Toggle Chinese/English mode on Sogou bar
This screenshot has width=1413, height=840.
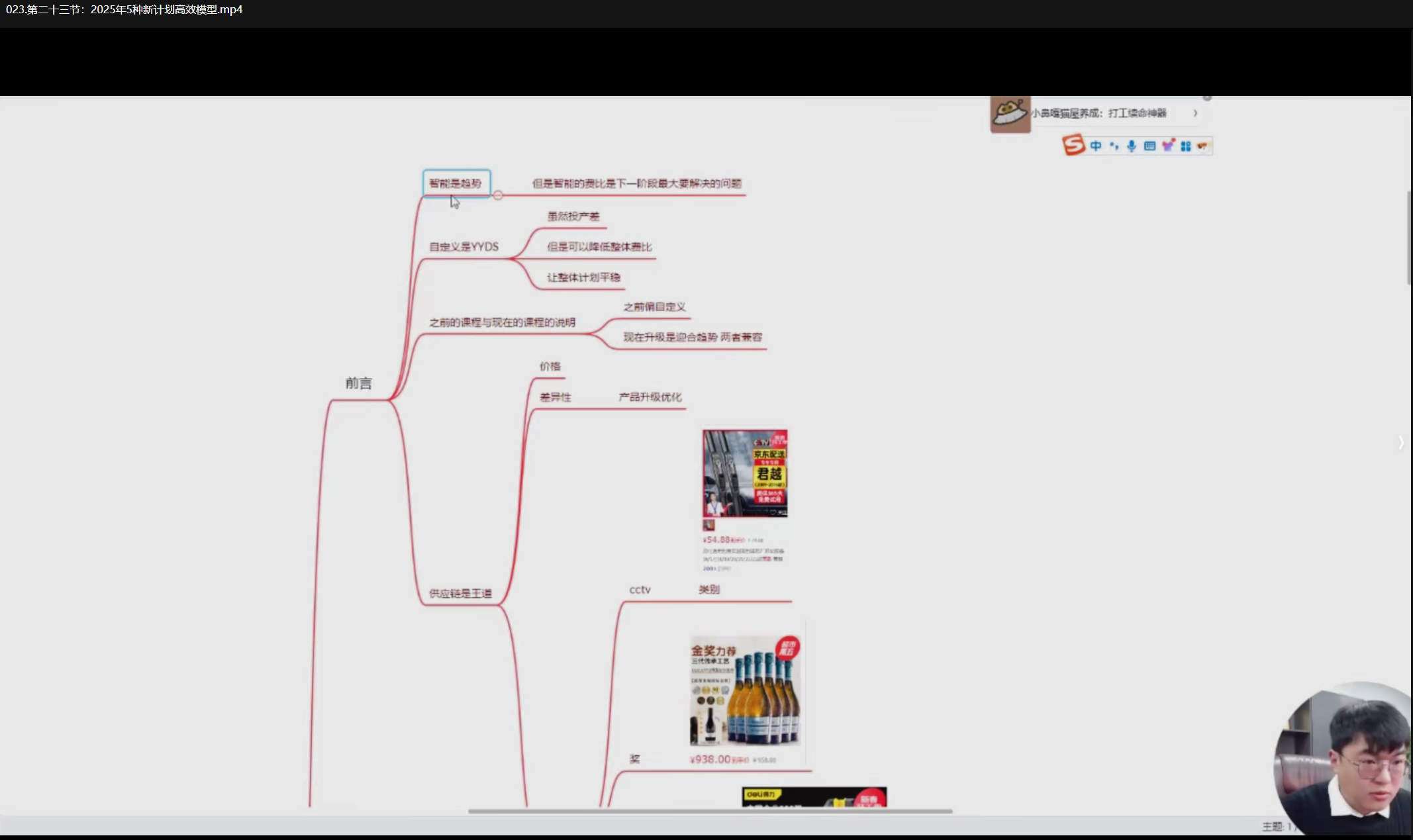(1096, 146)
